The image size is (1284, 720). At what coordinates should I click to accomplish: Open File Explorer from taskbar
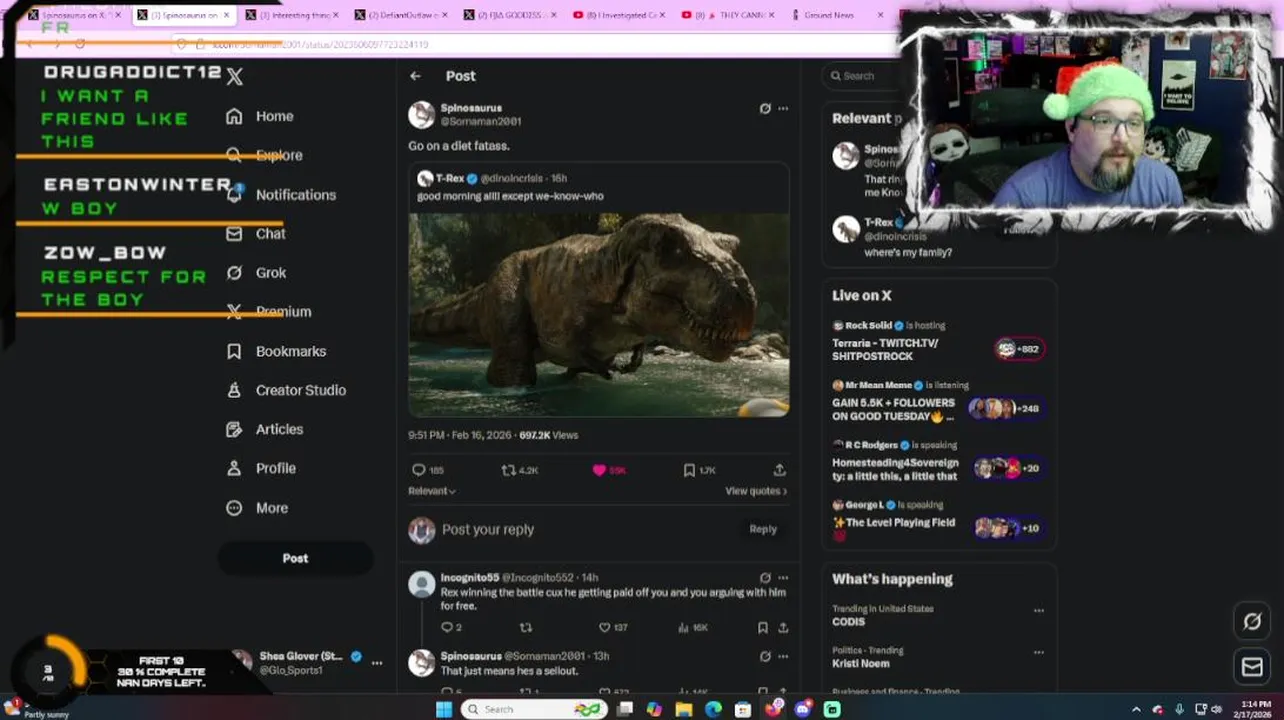(x=683, y=709)
